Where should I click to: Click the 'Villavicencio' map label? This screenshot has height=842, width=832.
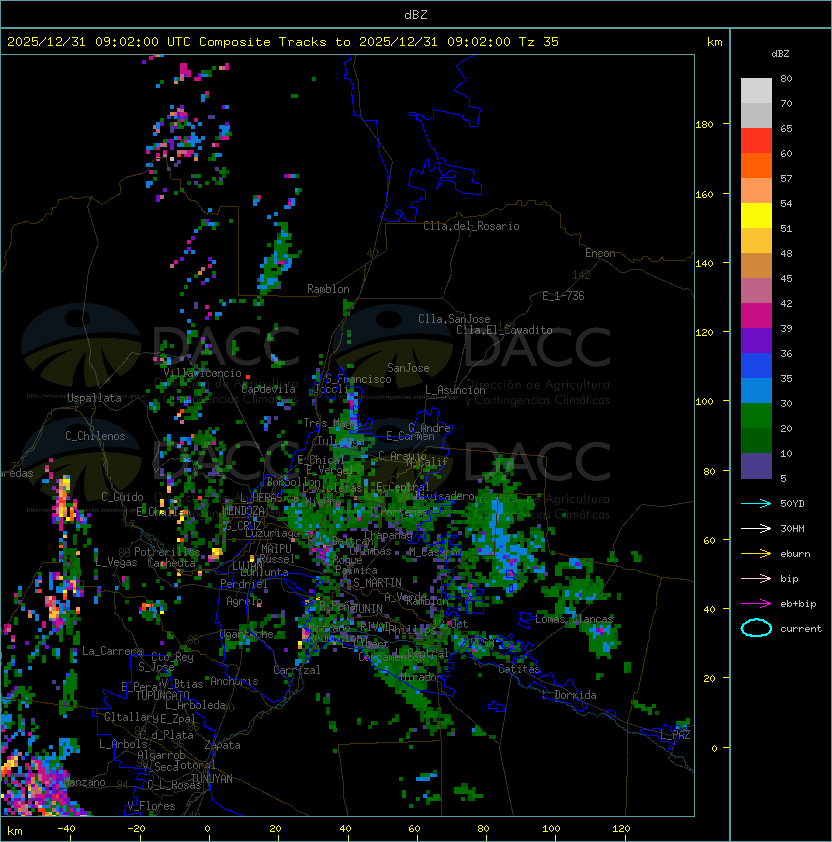[202, 373]
